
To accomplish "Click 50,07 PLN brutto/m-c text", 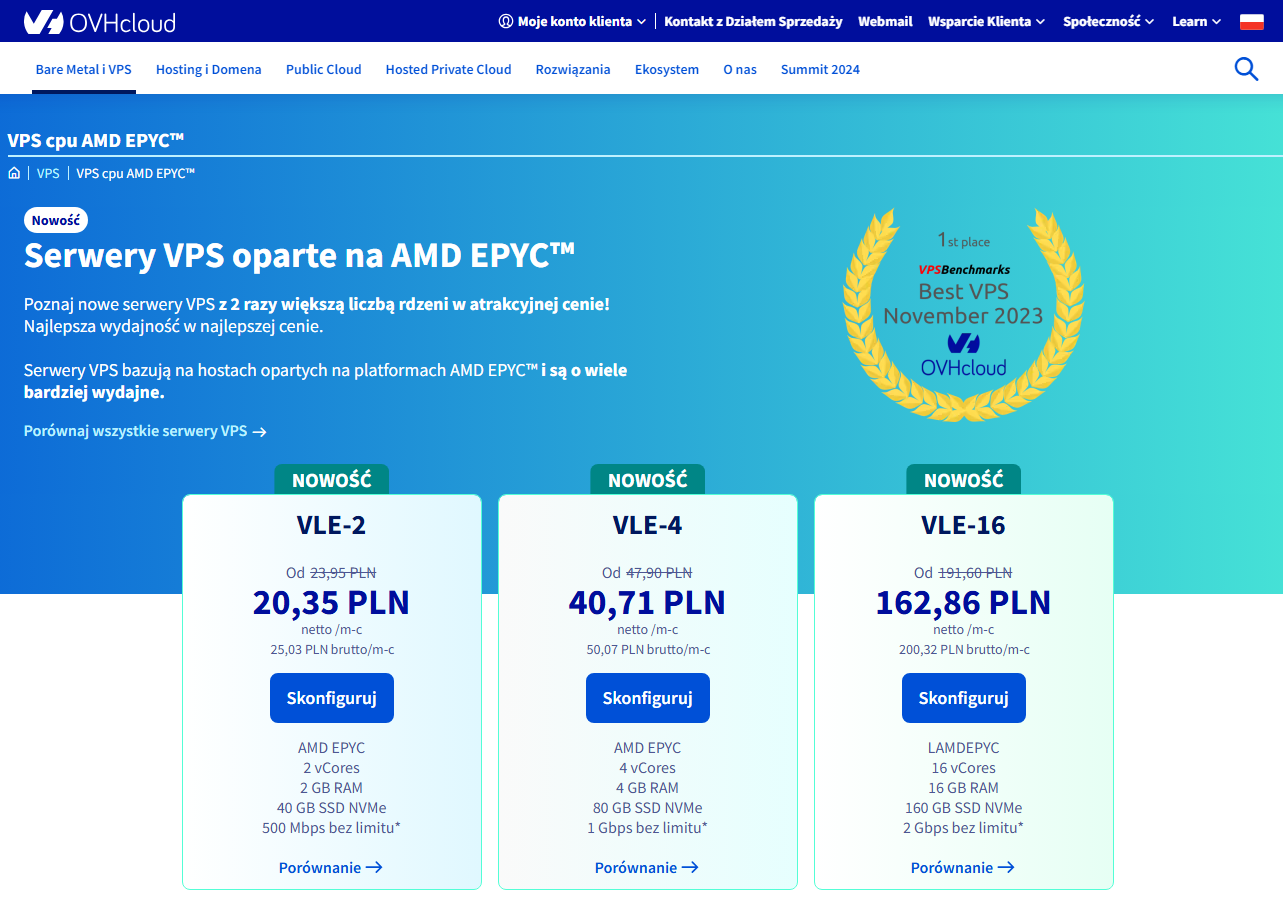I will click(648, 650).
